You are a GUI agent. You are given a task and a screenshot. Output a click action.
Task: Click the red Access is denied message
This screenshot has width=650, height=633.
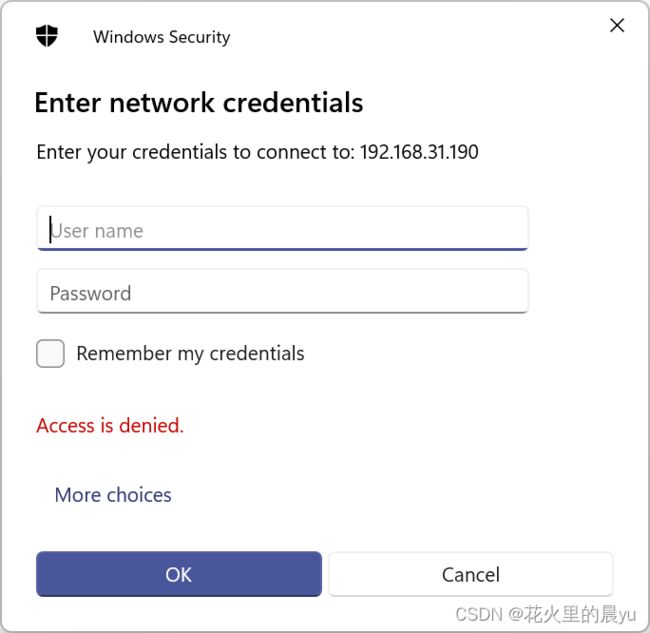(x=110, y=425)
